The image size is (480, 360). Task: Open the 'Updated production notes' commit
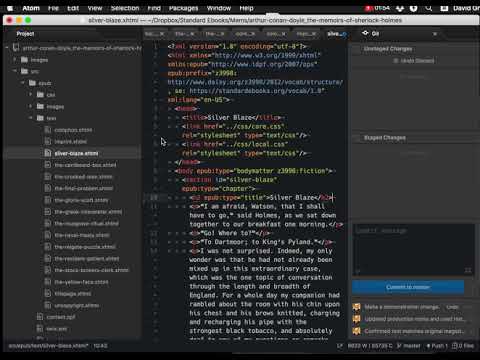414,319
